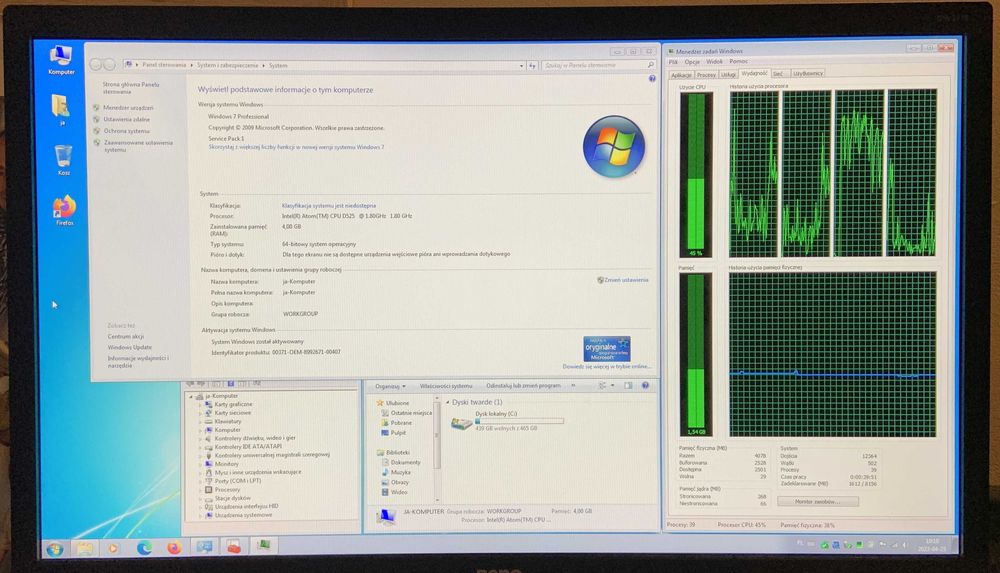Click the taskbar clock
Viewport: 1000px width, 573px height.
pyautogui.click(x=932, y=545)
